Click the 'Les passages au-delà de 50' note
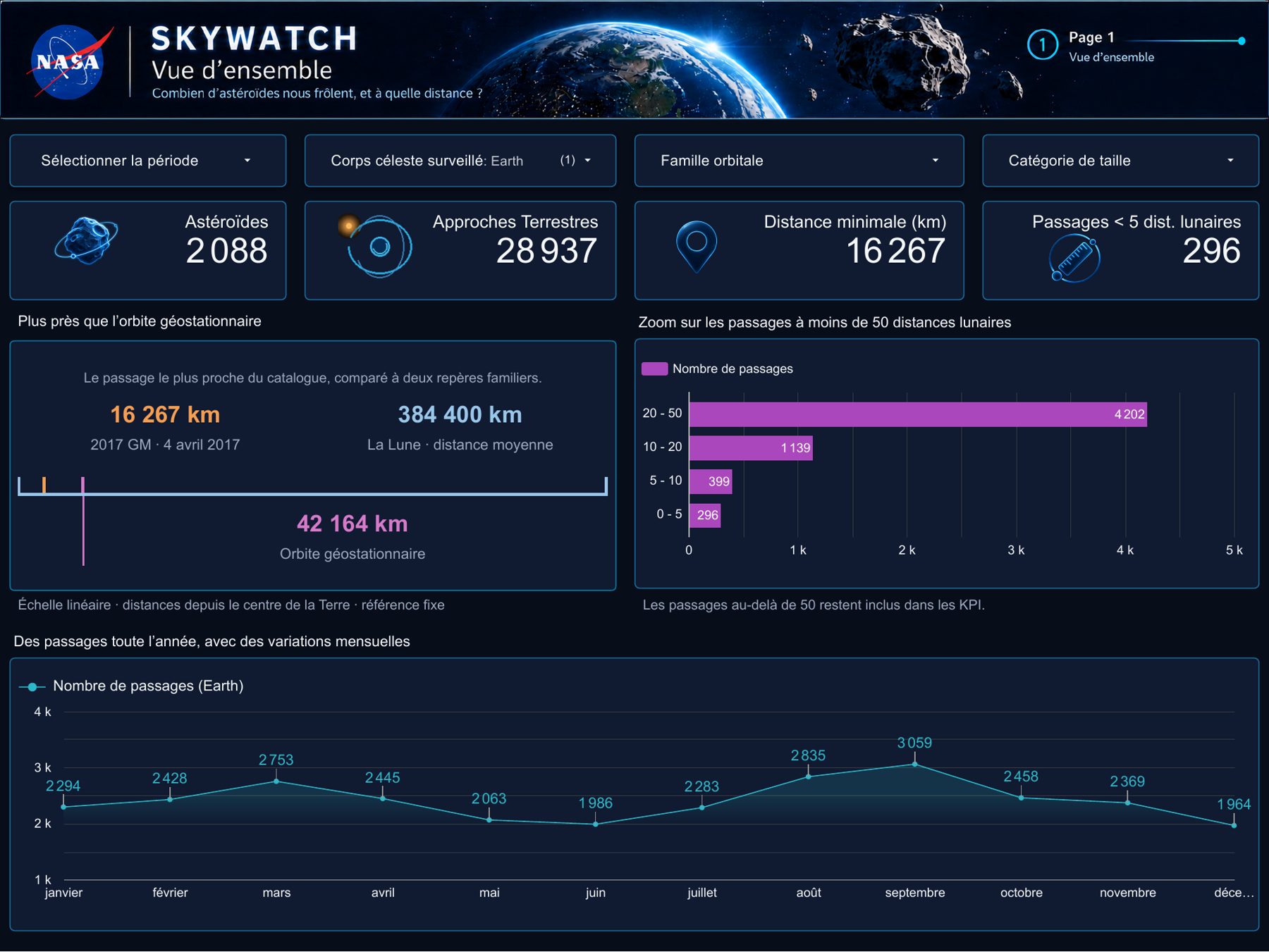This screenshot has width=1269, height=952. pyautogui.click(x=814, y=605)
